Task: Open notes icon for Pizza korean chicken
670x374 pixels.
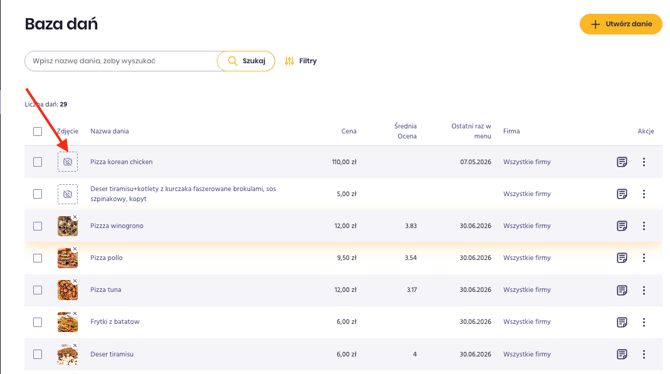Action: tap(622, 162)
